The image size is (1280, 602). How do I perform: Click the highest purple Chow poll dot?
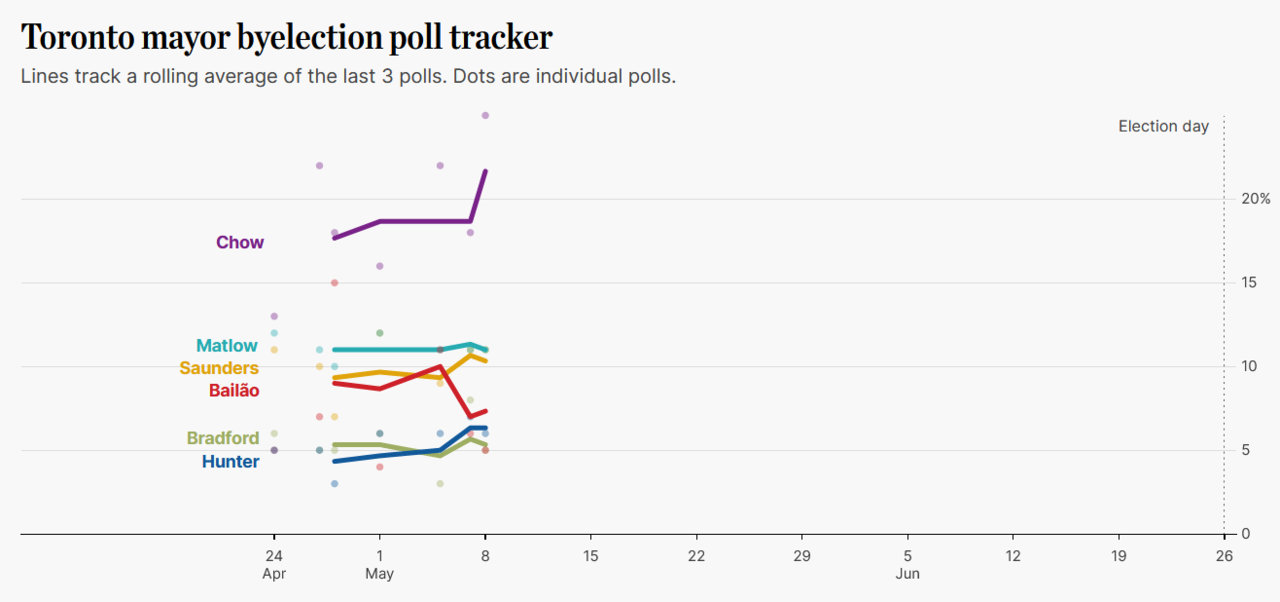tap(485, 116)
